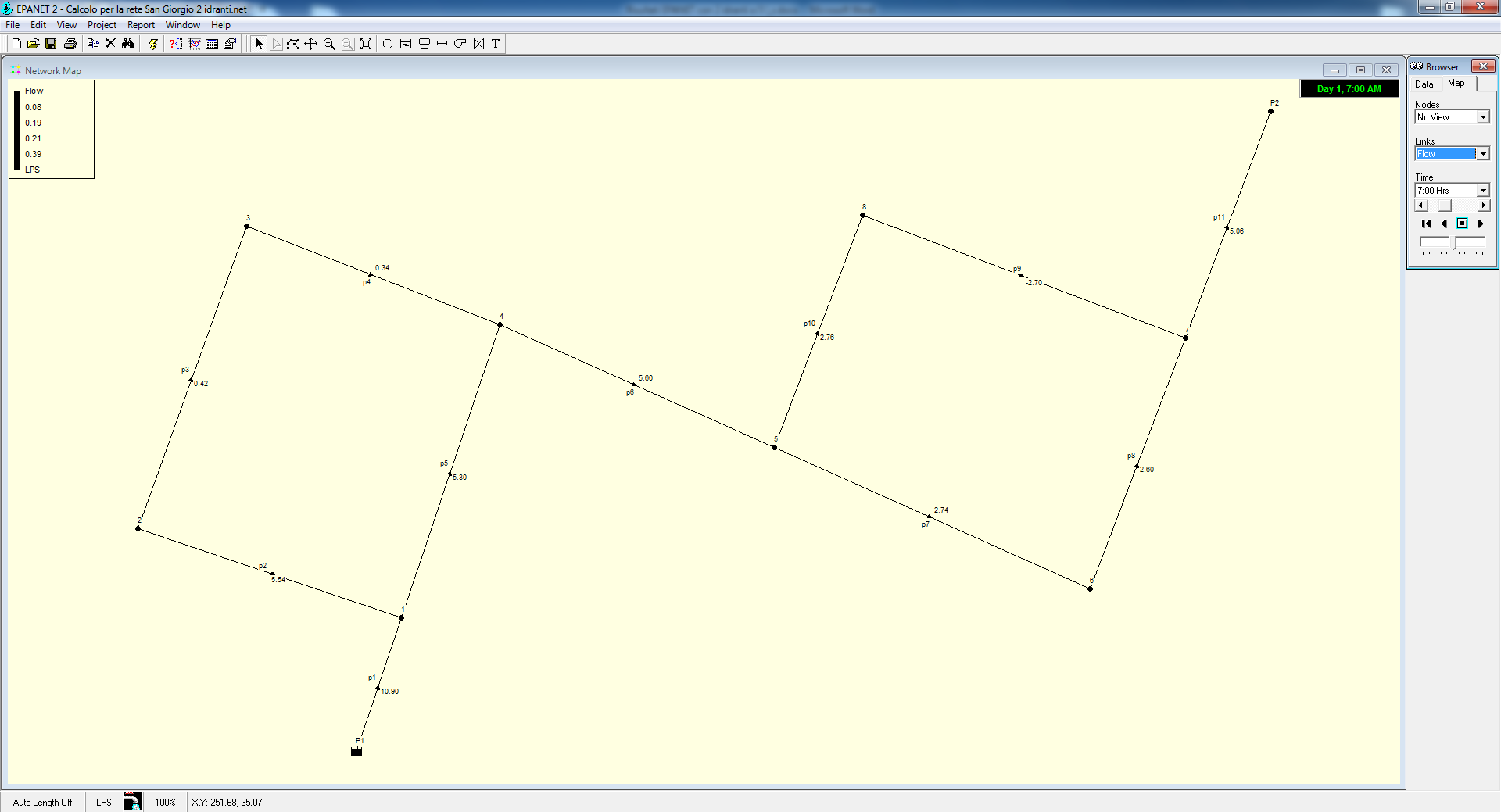Add a junction with the circle tool
1501x812 pixels.
point(388,44)
